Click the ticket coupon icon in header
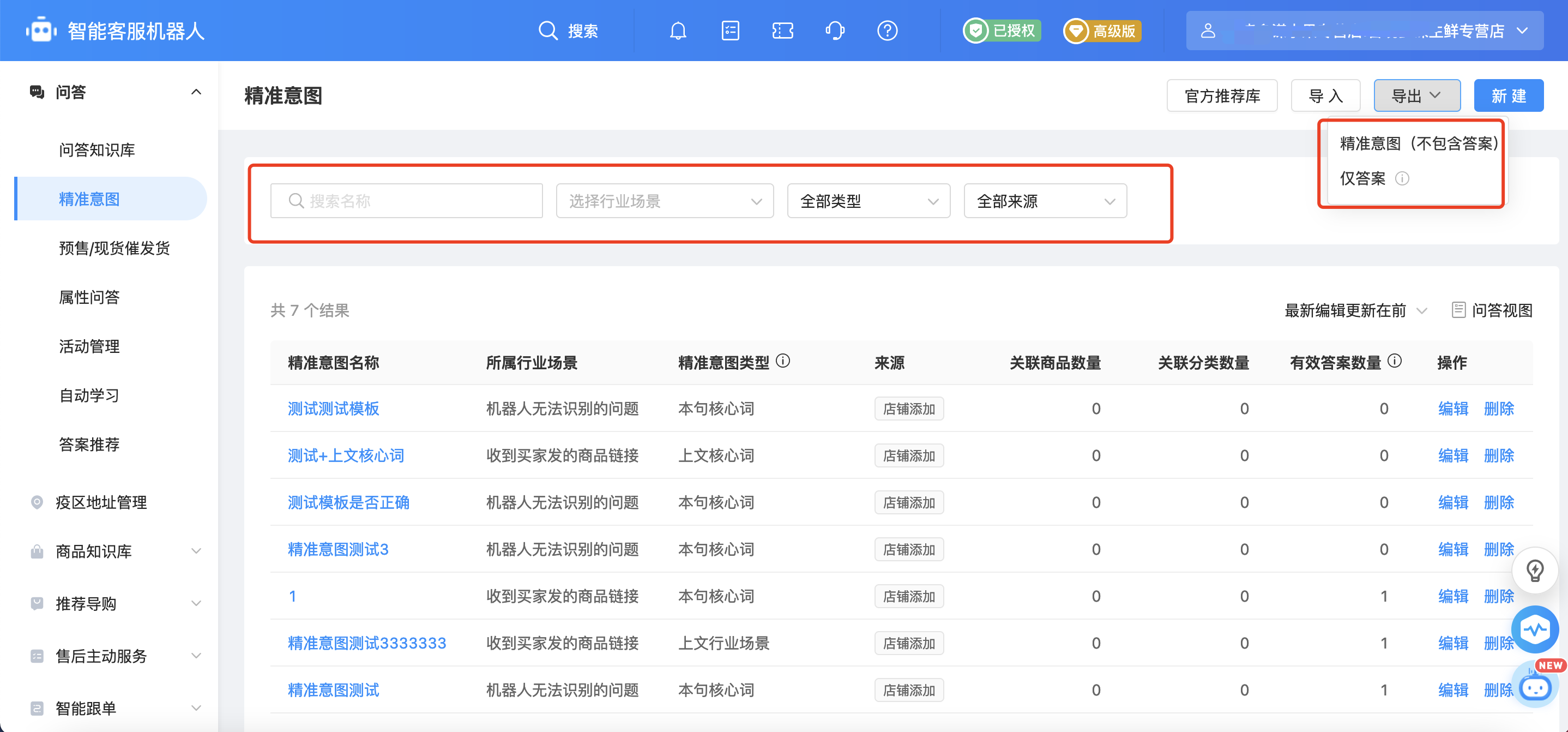 (782, 31)
